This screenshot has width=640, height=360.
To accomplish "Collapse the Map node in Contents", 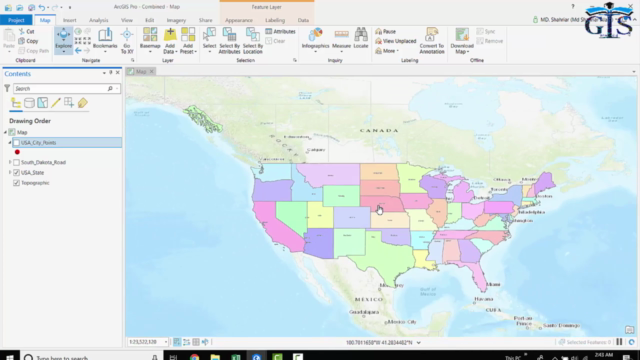I will [6, 132].
